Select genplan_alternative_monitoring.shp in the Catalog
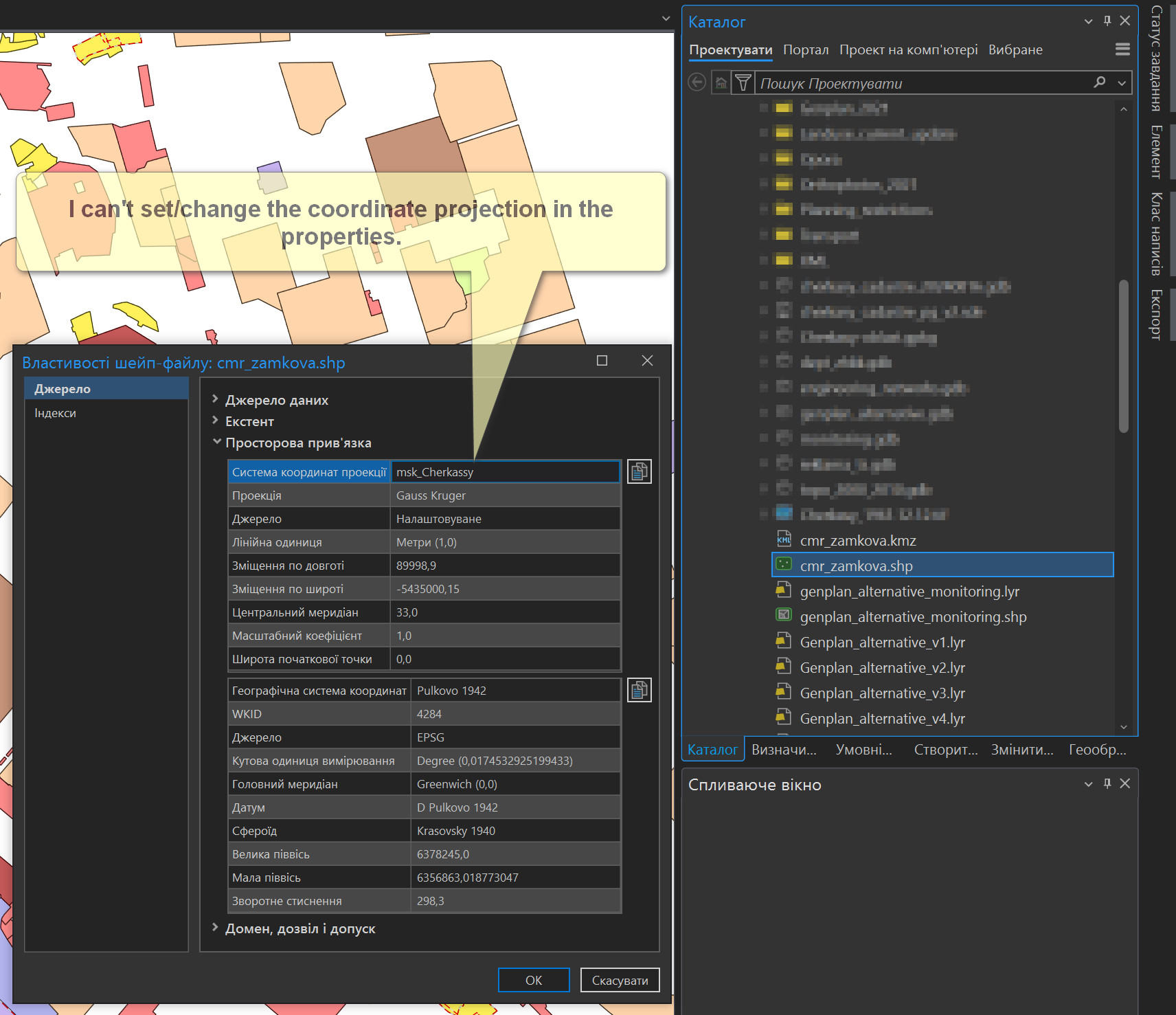The height and width of the screenshot is (1015, 1176). click(x=913, y=616)
